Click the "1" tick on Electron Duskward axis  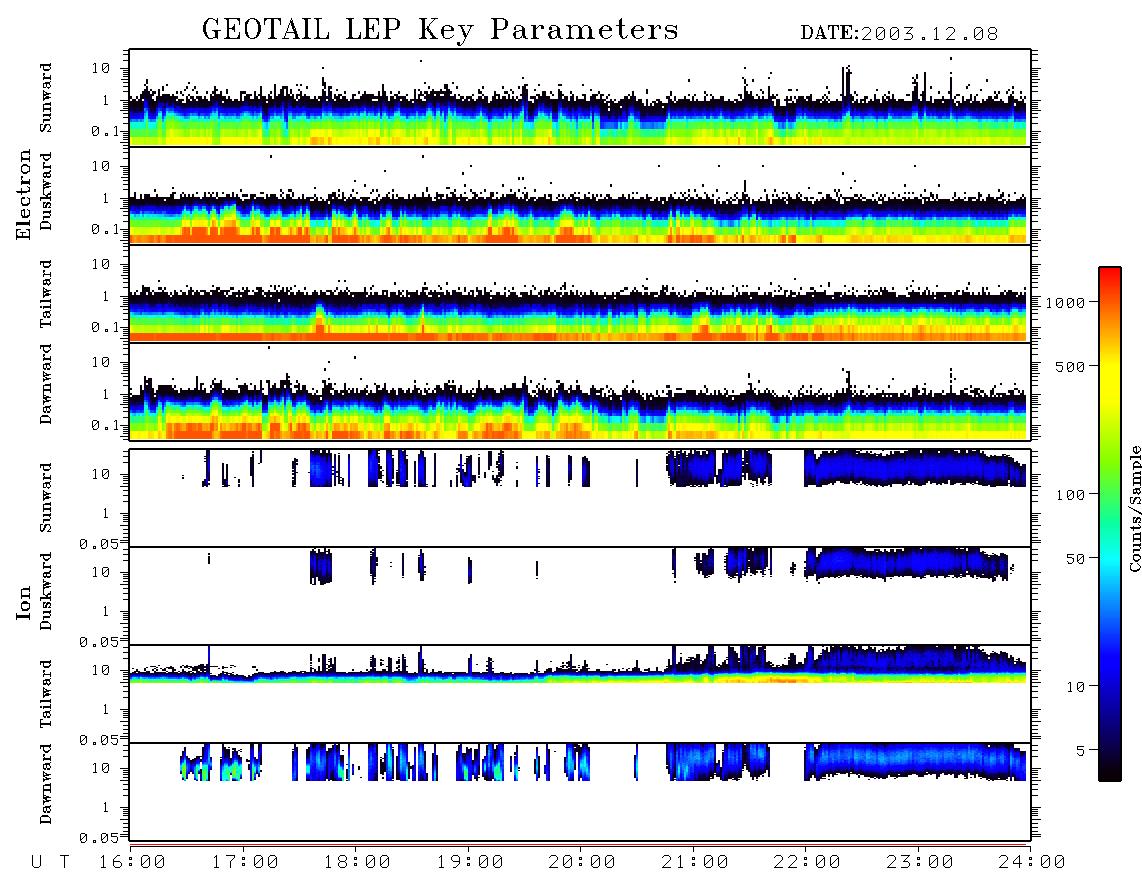[x=106, y=198]
